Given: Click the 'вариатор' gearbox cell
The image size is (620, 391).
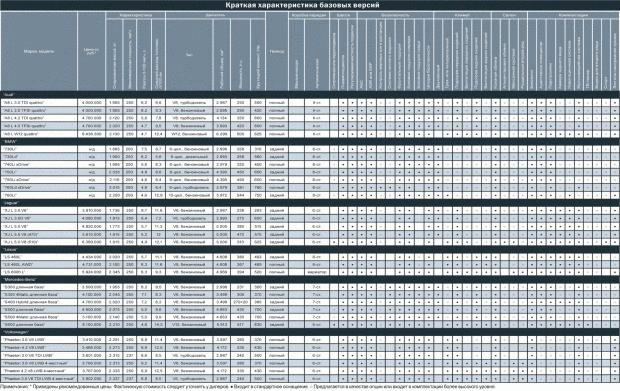Looking at the screenshot, I should [316, 272].
